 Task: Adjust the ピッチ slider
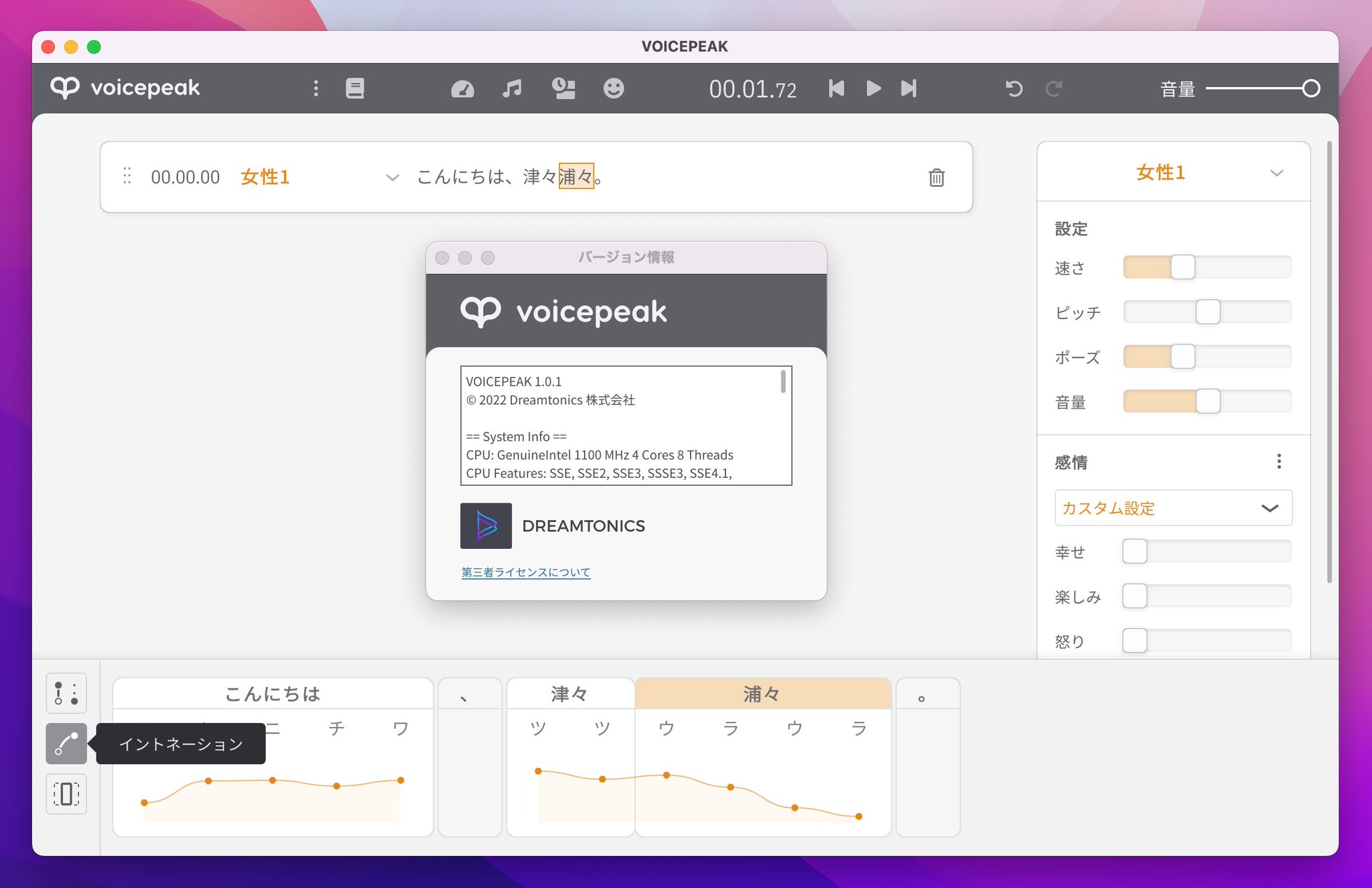pyautogui.click(x=1207, y=312)
